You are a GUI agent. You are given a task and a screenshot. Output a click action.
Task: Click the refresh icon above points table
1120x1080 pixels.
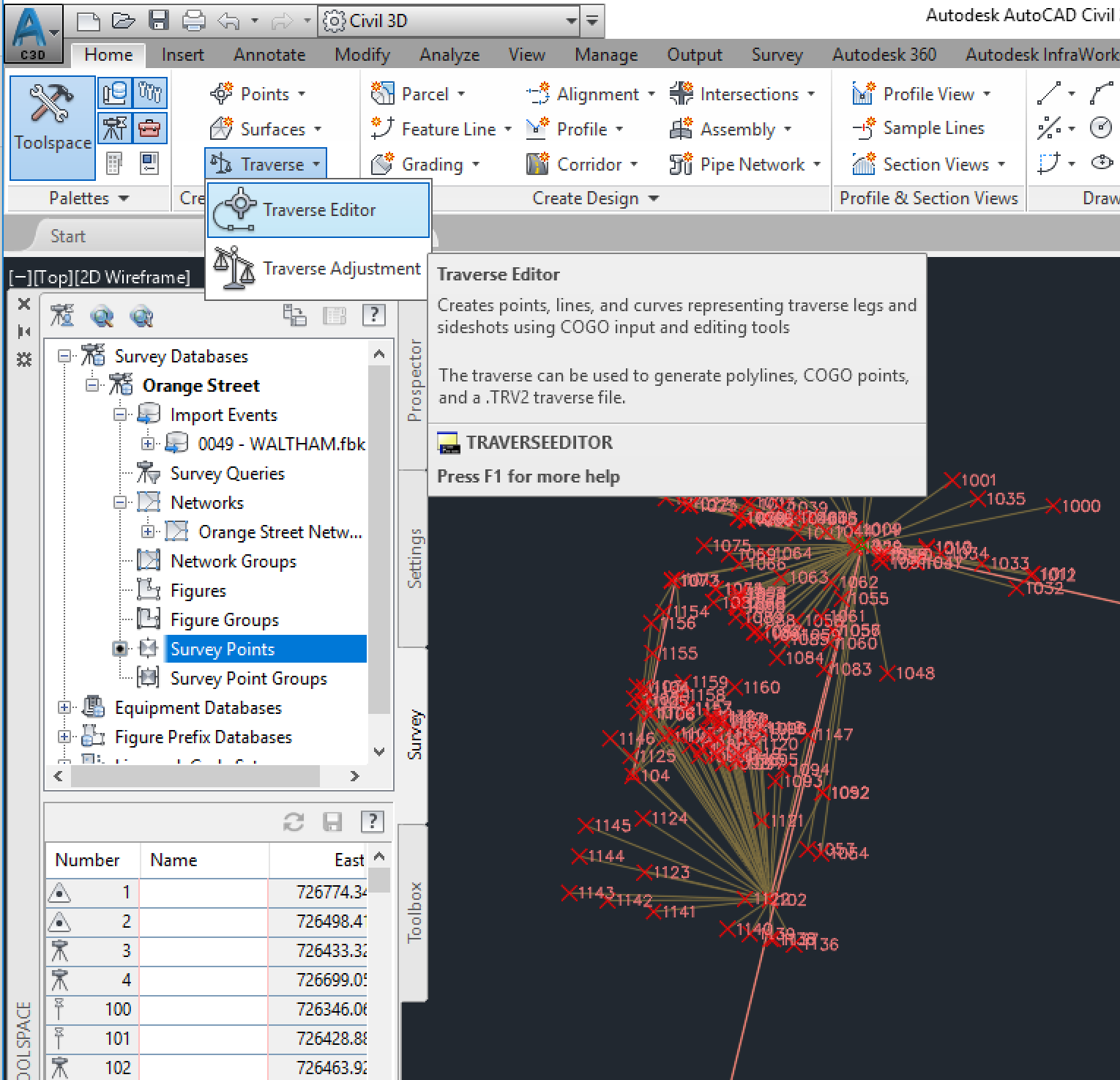point(294,822)
